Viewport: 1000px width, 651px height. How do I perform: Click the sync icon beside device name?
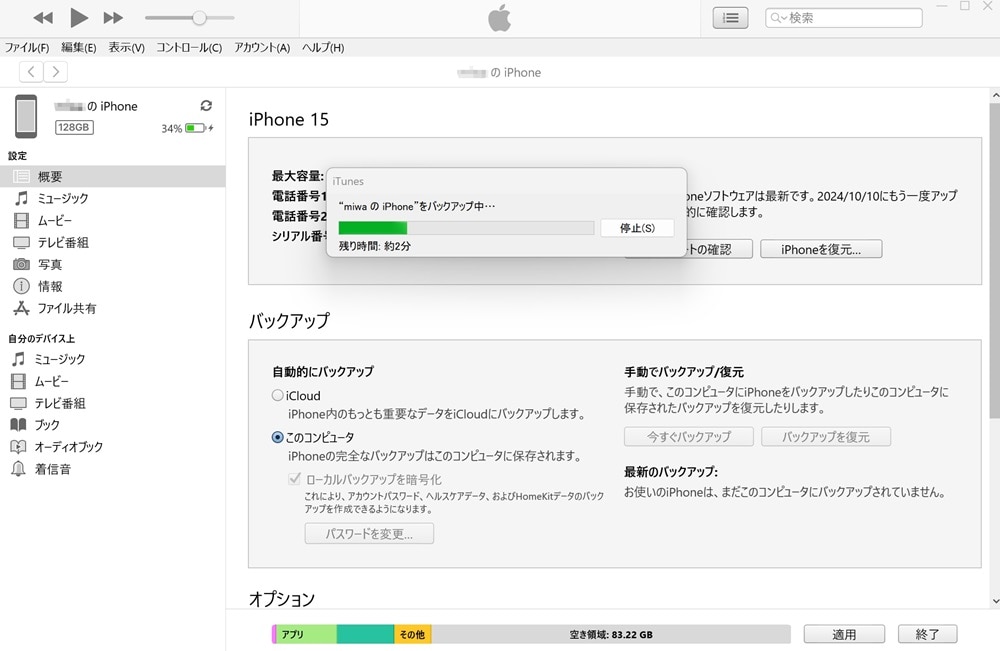pyautogui.click(x=206, y=106)
